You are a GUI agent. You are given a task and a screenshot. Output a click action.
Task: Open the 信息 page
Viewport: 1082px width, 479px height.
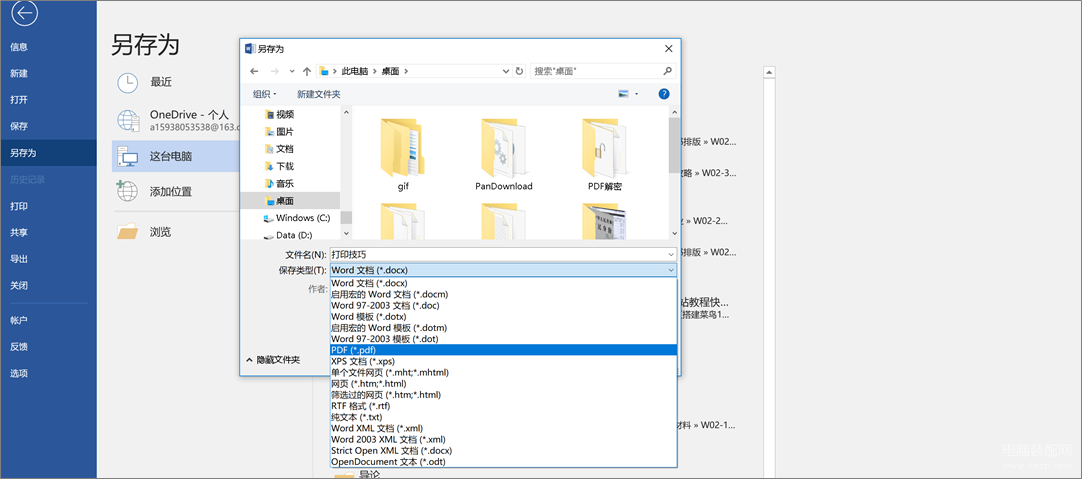[19, 47]
